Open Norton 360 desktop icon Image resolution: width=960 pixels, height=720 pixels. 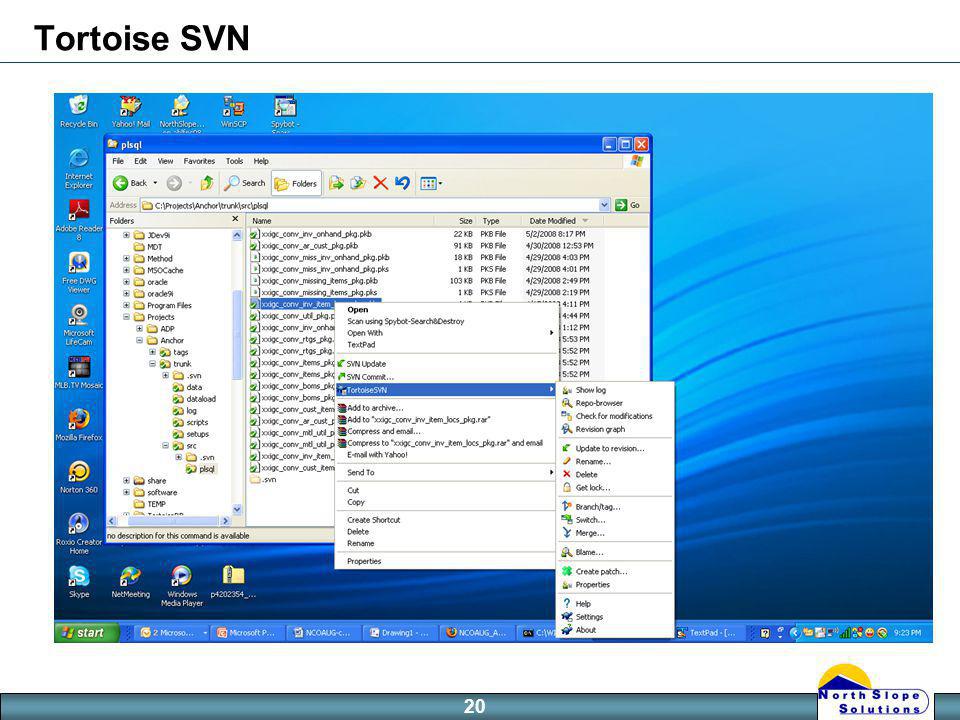pyautogui.click(x=78, y=477)
